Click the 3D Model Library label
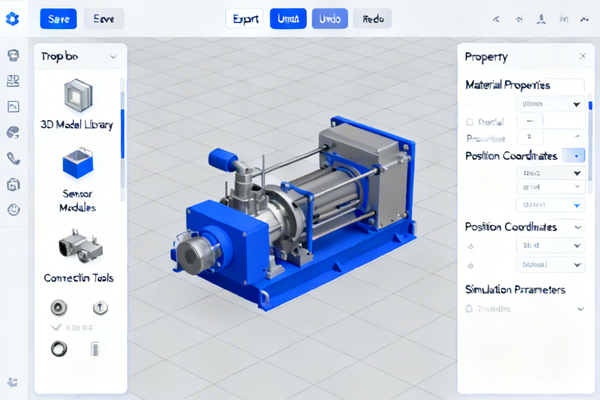The height and width of the screenshot is (400, 600). (x=77, y=125)
